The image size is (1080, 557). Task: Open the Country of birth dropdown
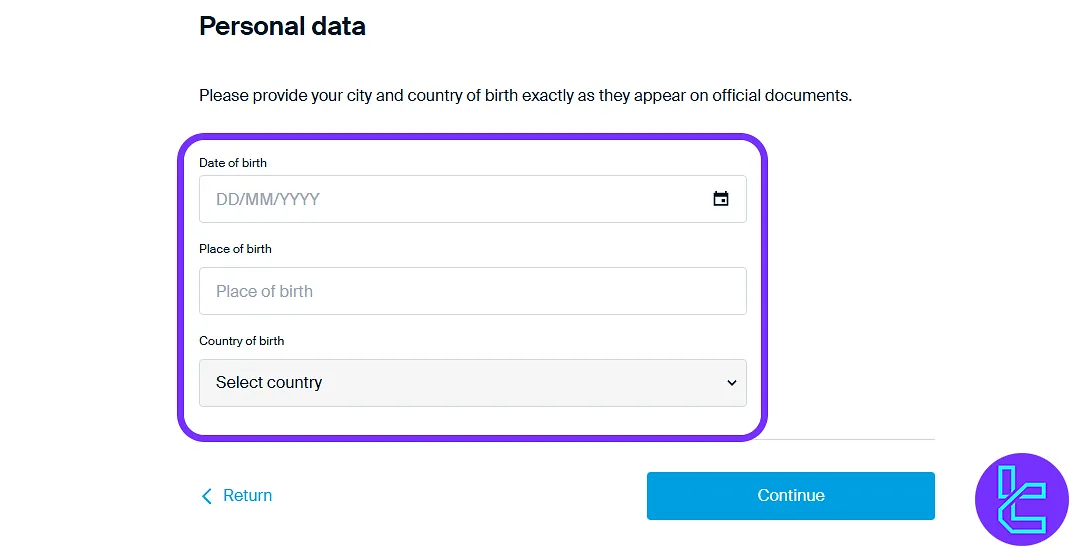tap(472, 383)
